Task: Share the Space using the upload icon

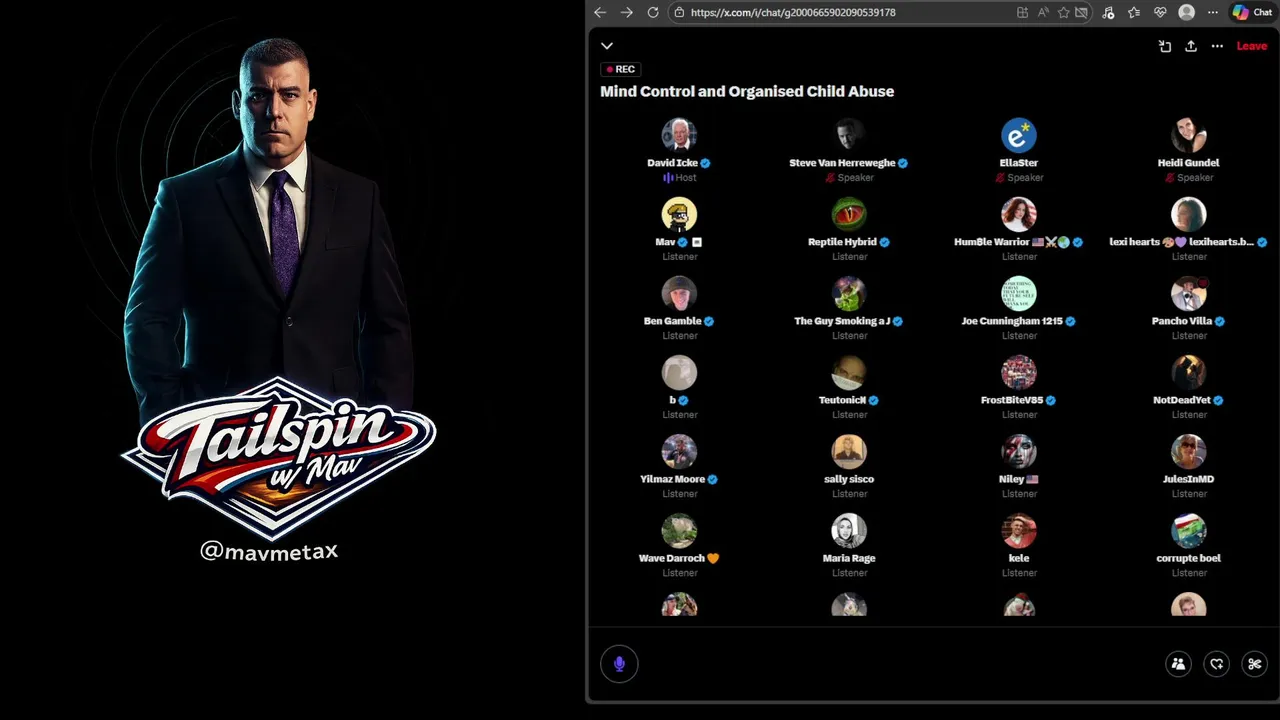Action: coord(1191,46)
